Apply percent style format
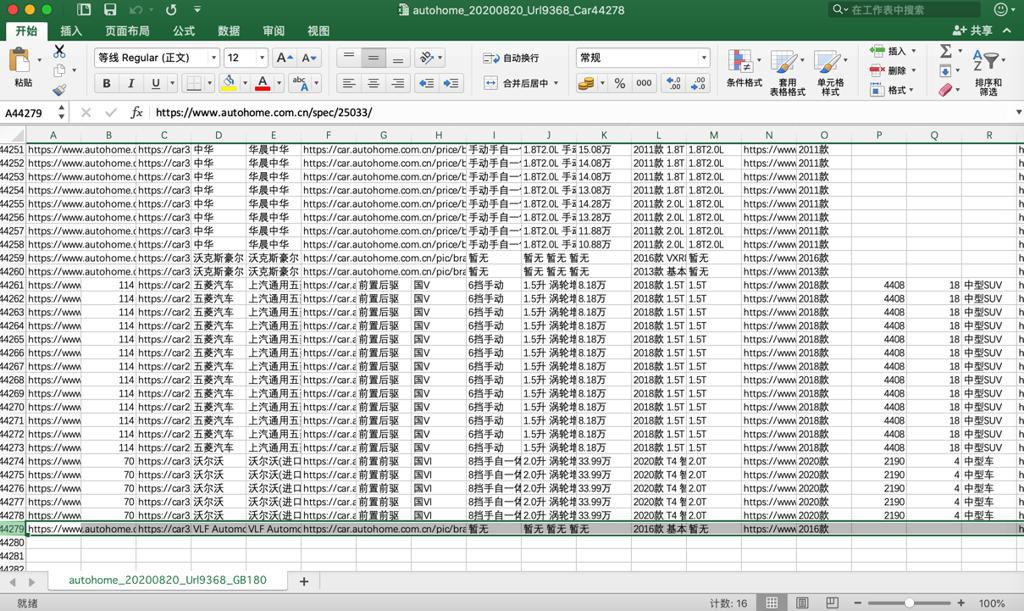 tap(620, 83)
